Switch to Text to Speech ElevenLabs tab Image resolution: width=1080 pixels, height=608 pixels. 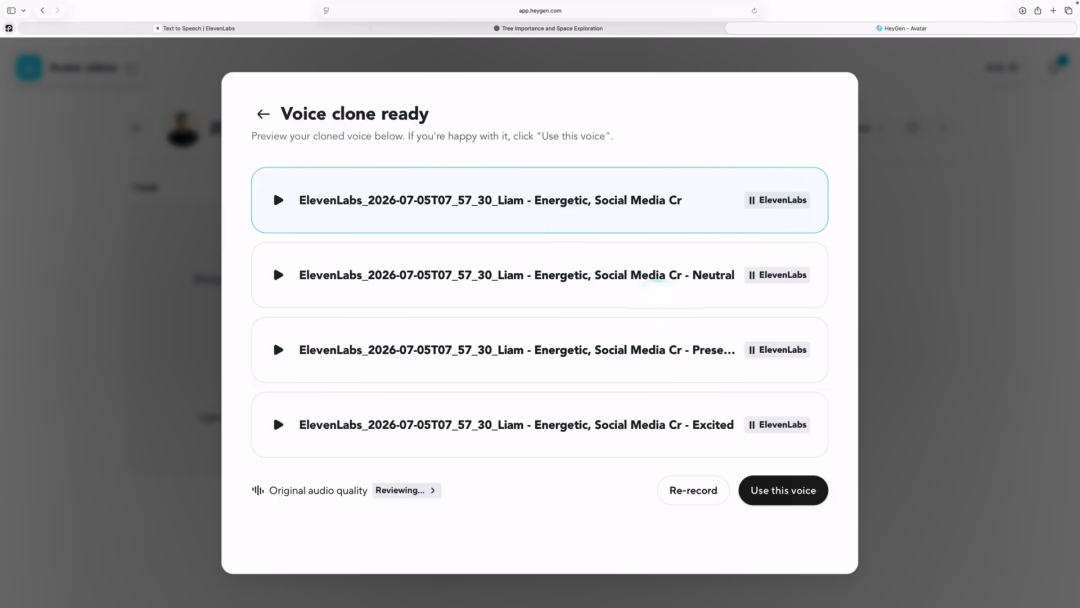(x=195, y=28)
